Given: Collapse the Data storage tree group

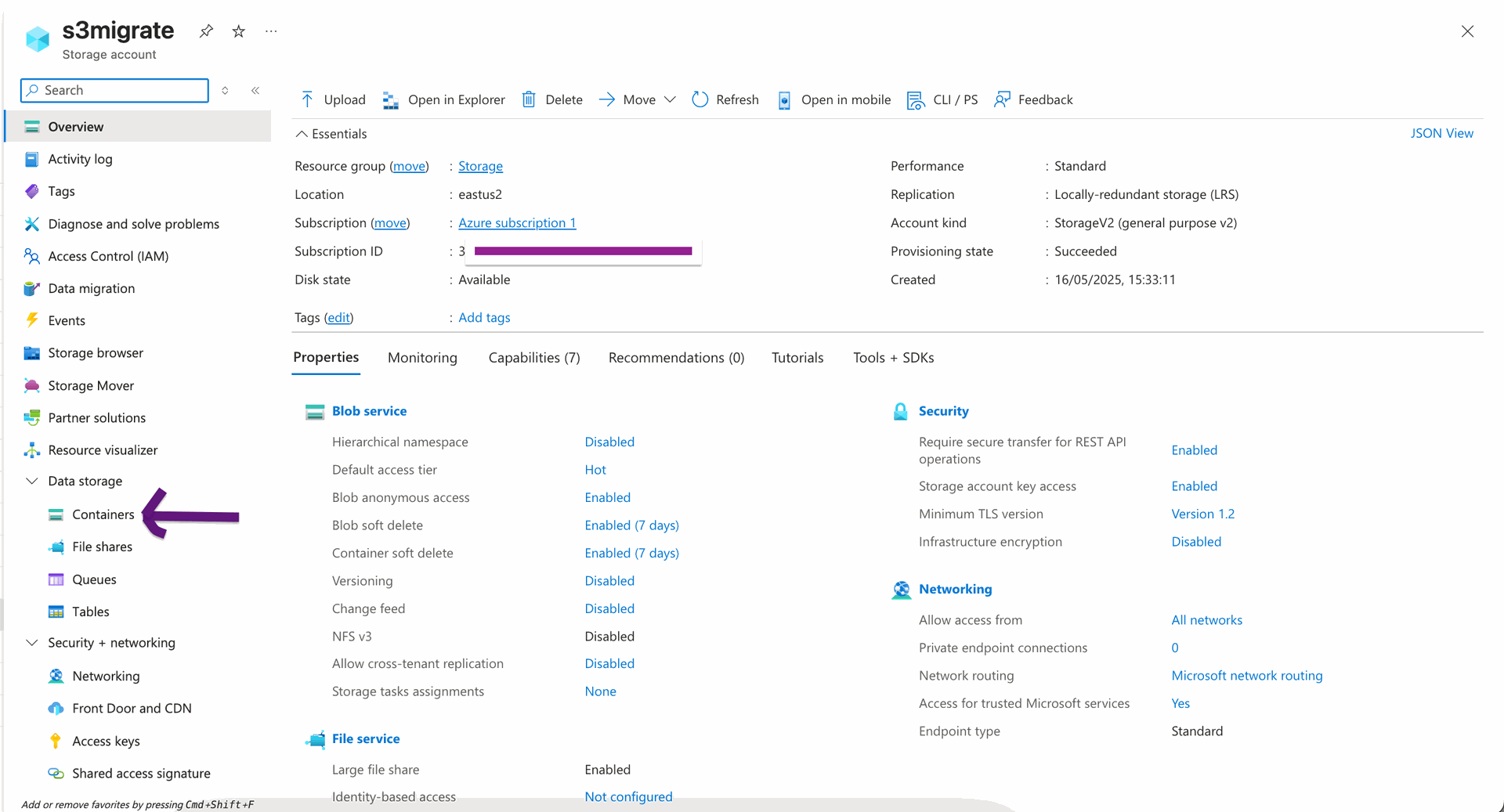Looking at the screenshot, I should coord(32,481).
